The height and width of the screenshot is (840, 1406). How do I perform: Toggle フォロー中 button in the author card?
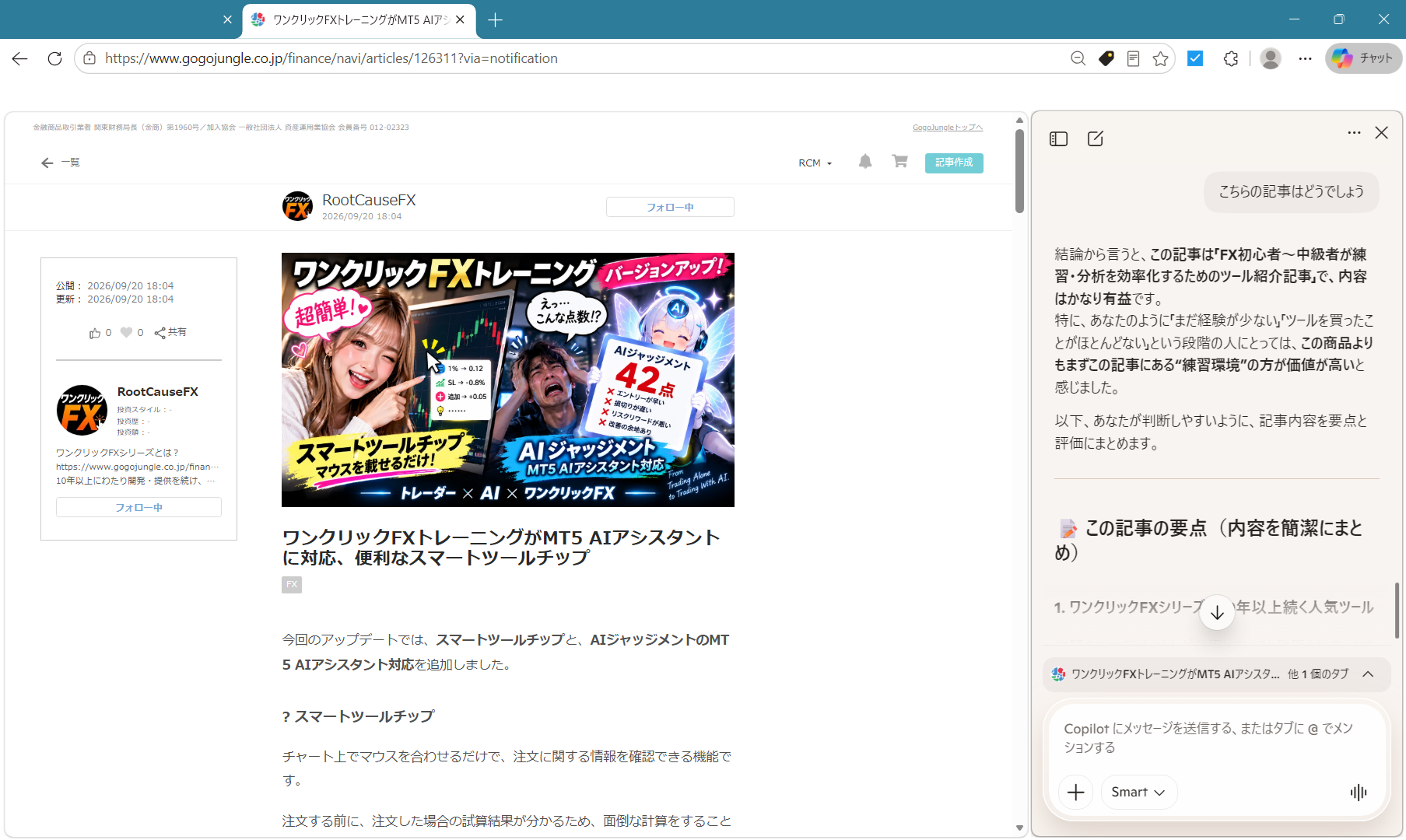coord(138,507)
